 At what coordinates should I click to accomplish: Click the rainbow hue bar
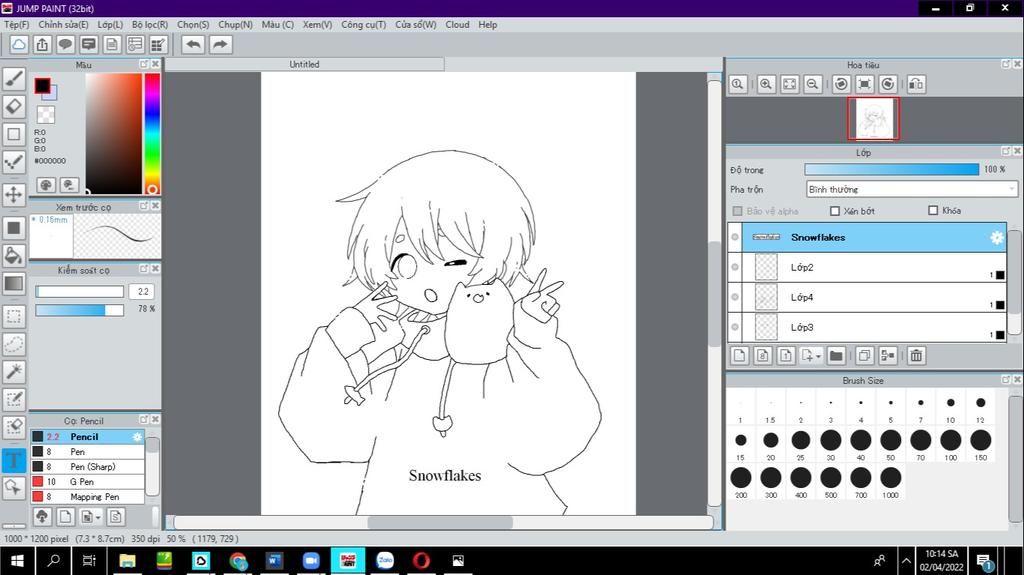[152, 133]
